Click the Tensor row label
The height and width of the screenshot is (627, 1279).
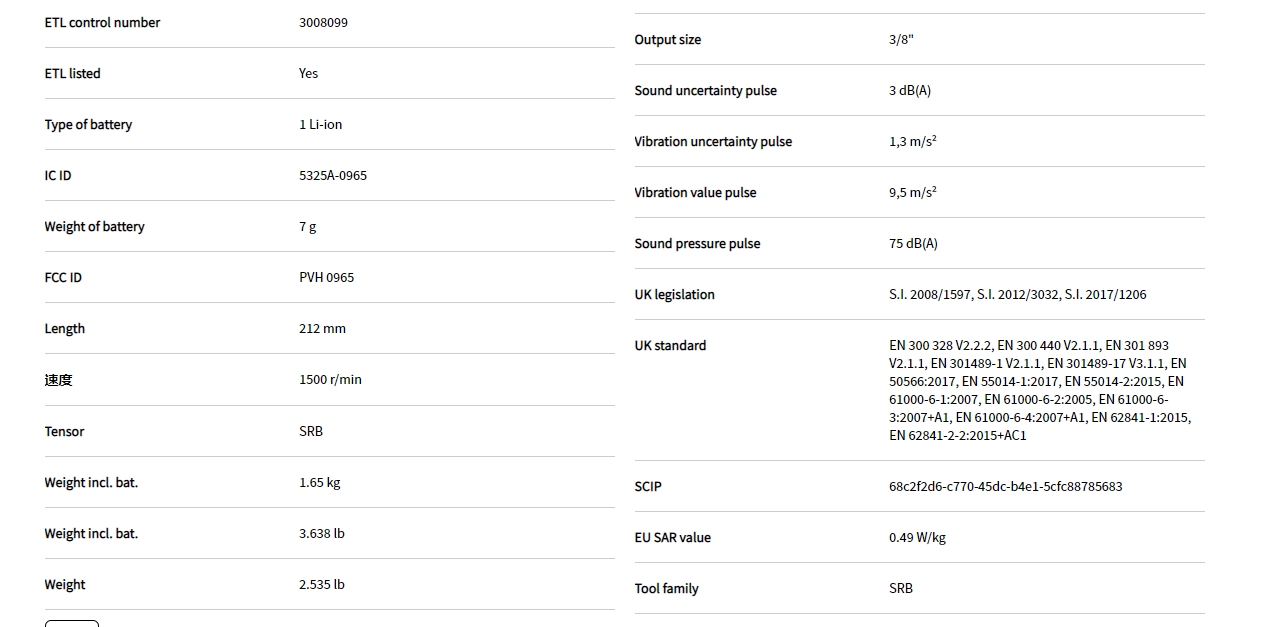click(64, 431)
